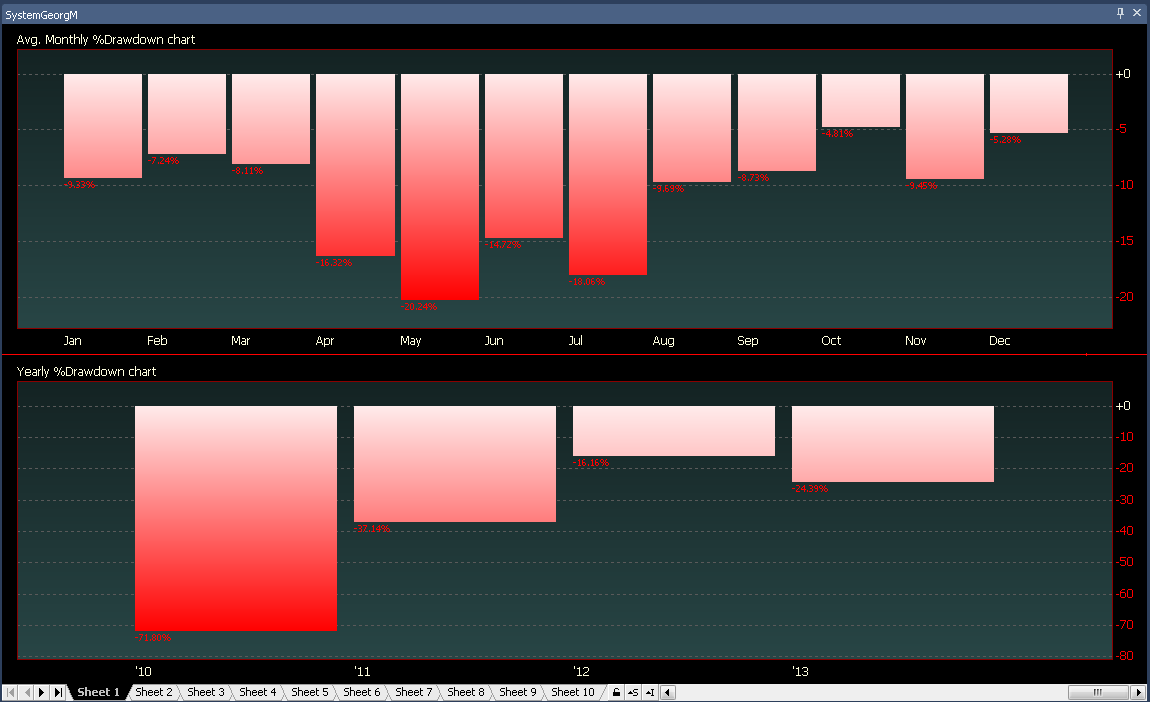Click the 'Dec' month axis label
This screenshot has width=1150, height=702.
coord(1000,340)
